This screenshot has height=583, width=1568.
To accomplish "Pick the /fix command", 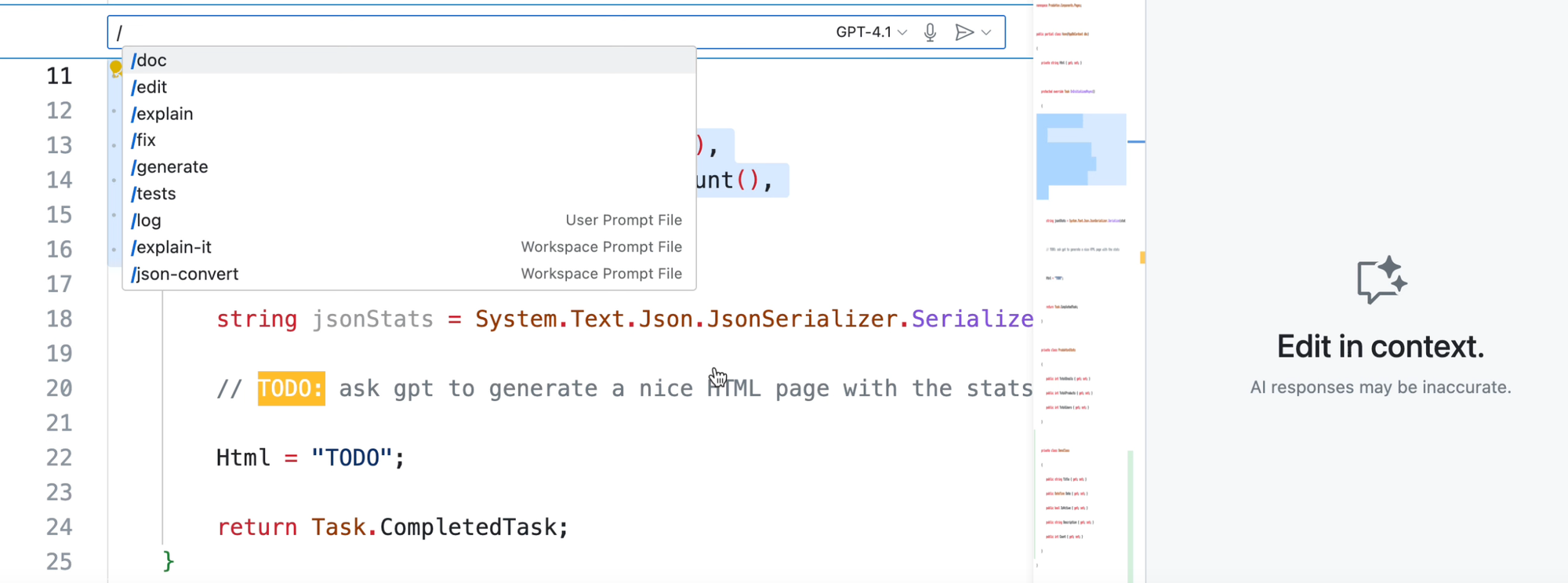I will tap(144, 140).
